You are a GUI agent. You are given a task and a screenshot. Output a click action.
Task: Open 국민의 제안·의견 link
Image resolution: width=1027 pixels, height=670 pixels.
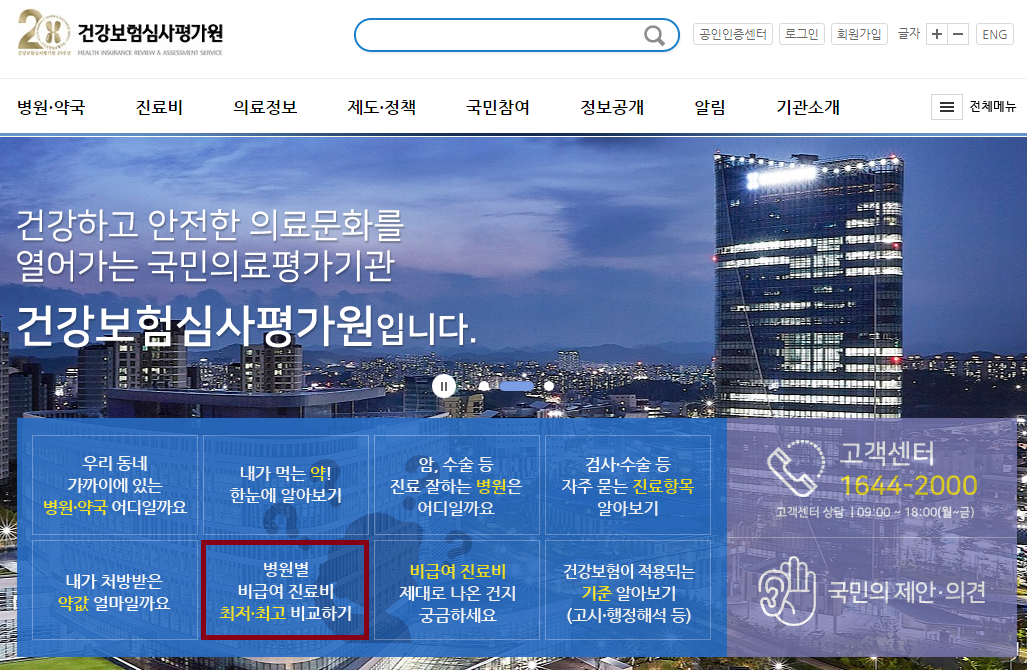click(x=906, y=592)
